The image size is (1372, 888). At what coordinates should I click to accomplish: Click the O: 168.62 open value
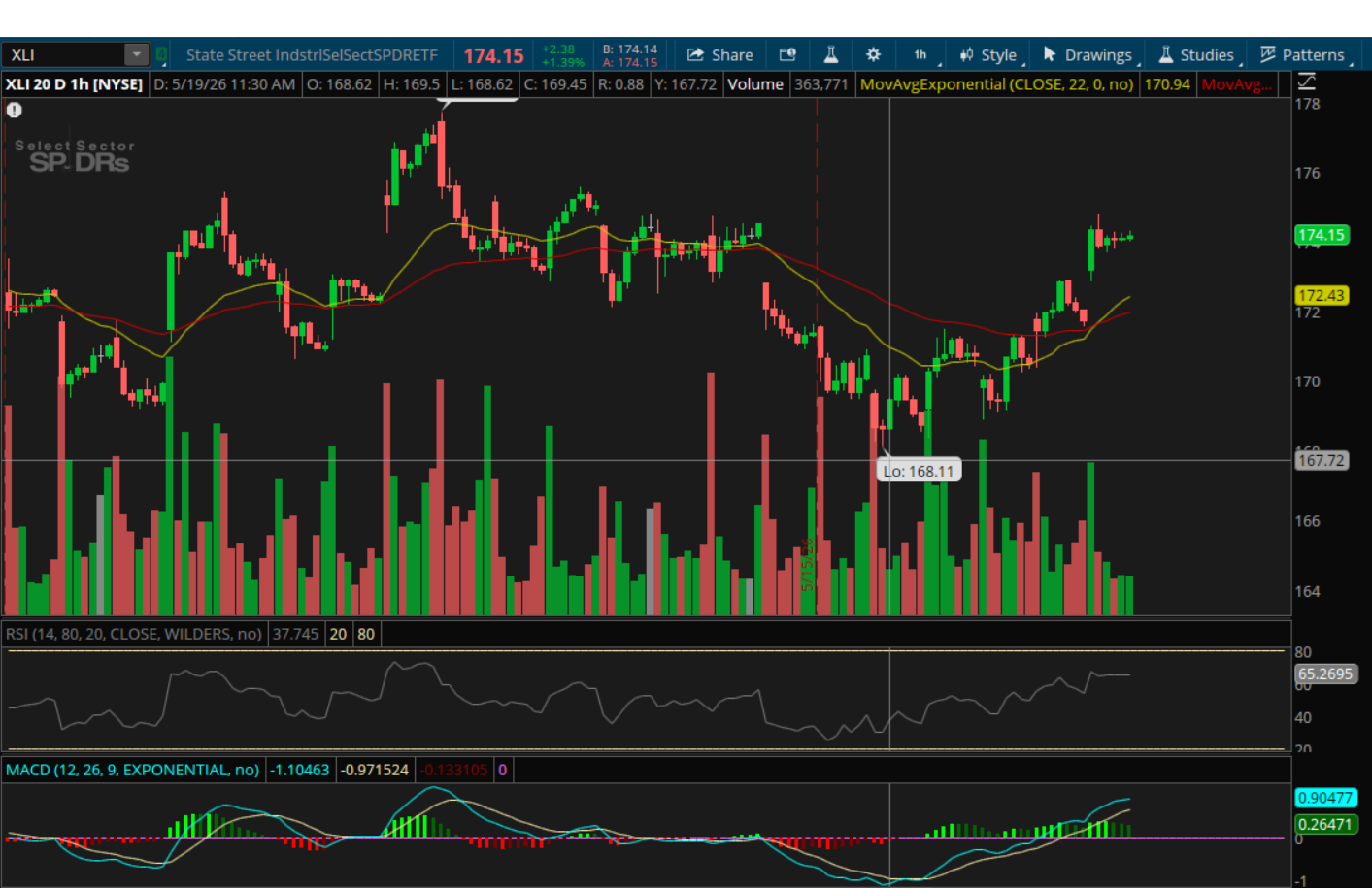[x=339, y=84]
